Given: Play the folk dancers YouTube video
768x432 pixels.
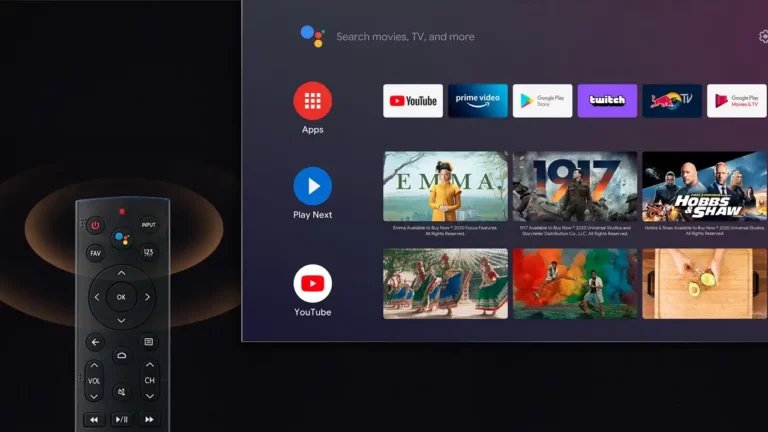Looking at the screenshot, I should click(445, 284).
